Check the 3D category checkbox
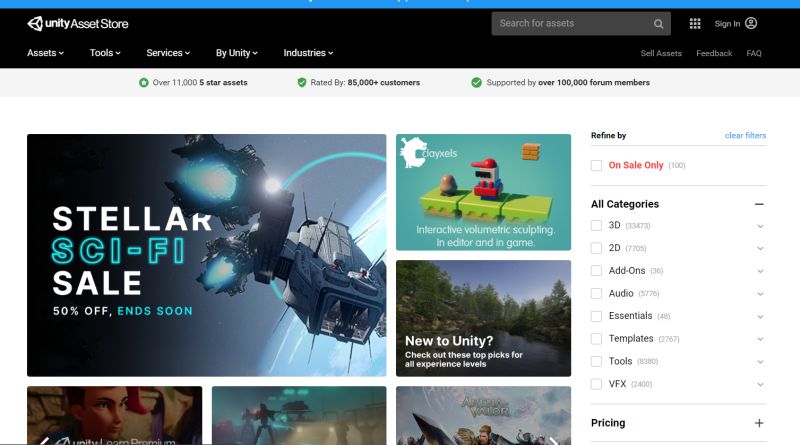This screenshot has height=445, width=800. pos(596,226)
